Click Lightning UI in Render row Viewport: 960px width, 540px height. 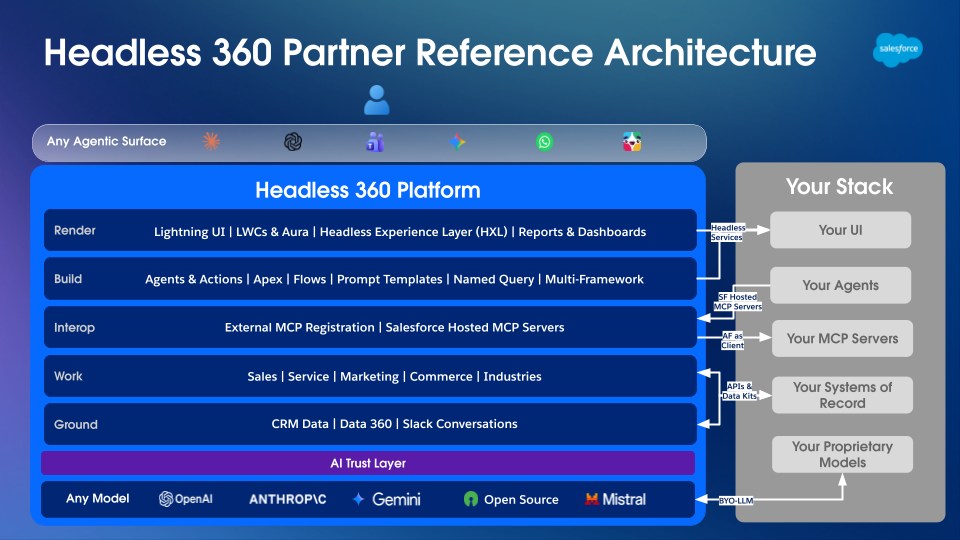pos(189,232)
